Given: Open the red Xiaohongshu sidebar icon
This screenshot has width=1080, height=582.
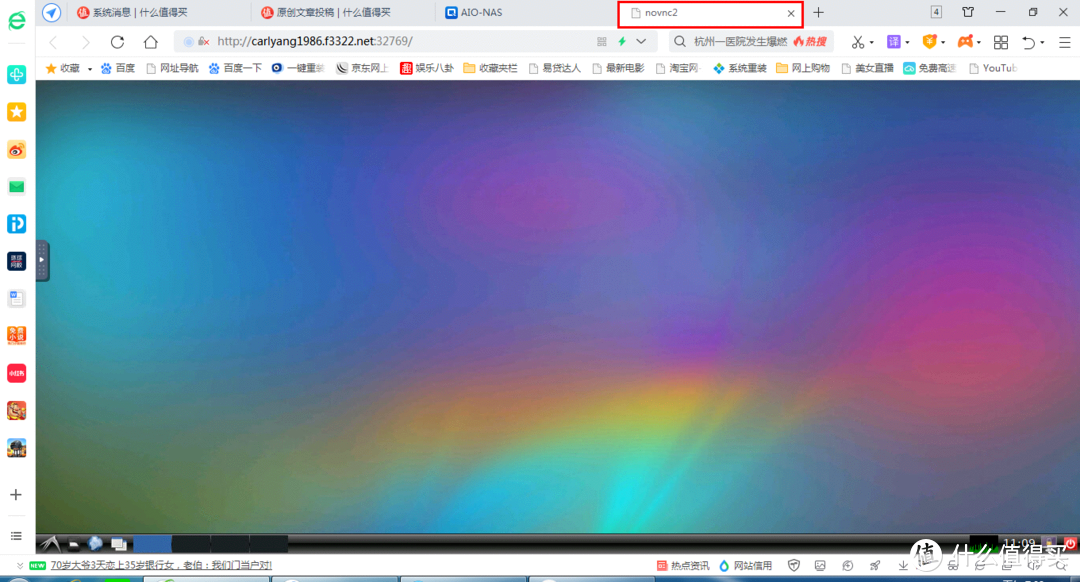Looking at the screenshot, I should (17, 373).
